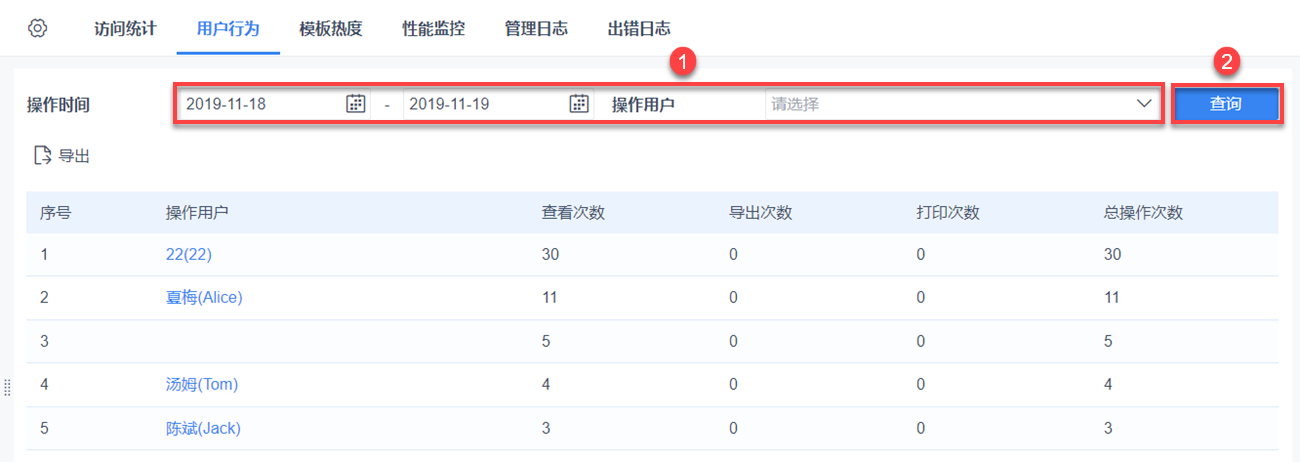The width and height of the screenshot is (1300, 462).
Task: Expand the 操作用户 dropdown arrow
Action: pyautogui.click(x=1144, y=103)
